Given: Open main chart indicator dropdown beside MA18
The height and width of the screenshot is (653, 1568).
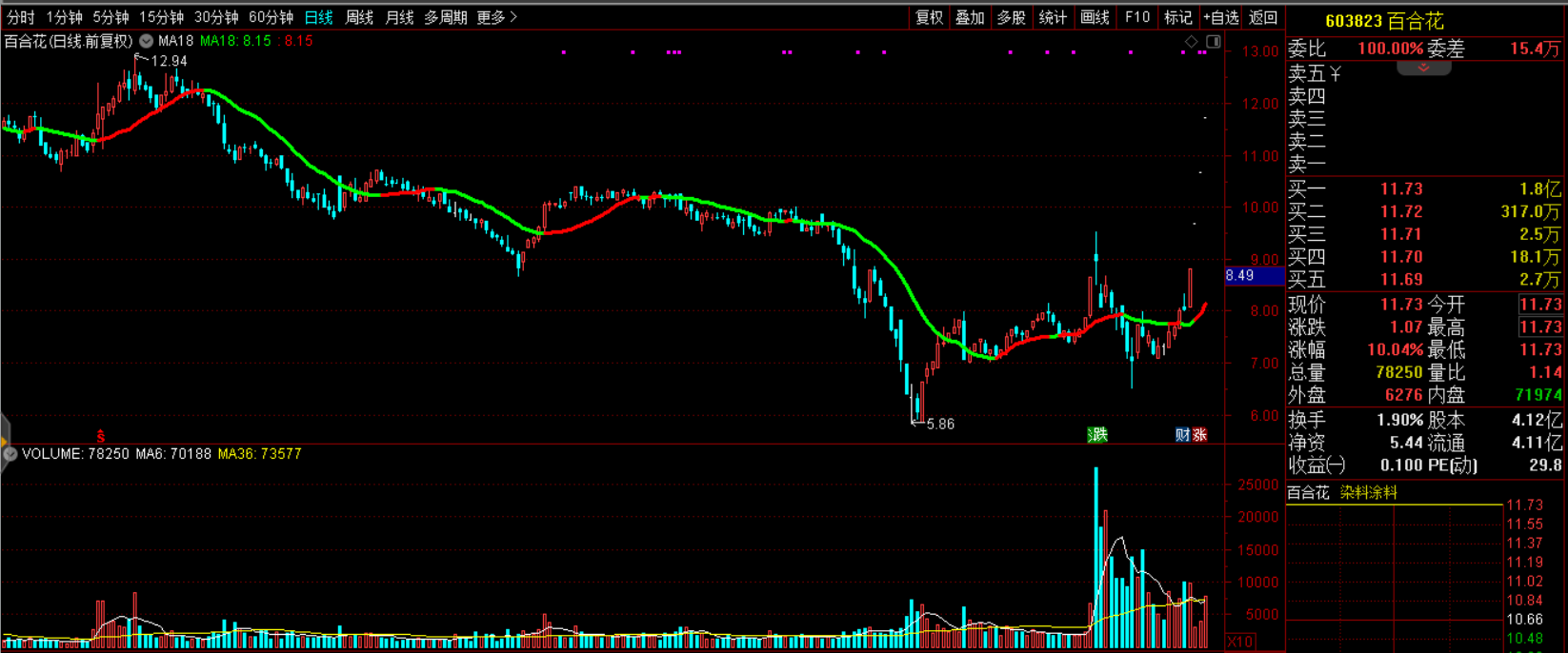Looking at the screenshot, I should coord(146,41).
